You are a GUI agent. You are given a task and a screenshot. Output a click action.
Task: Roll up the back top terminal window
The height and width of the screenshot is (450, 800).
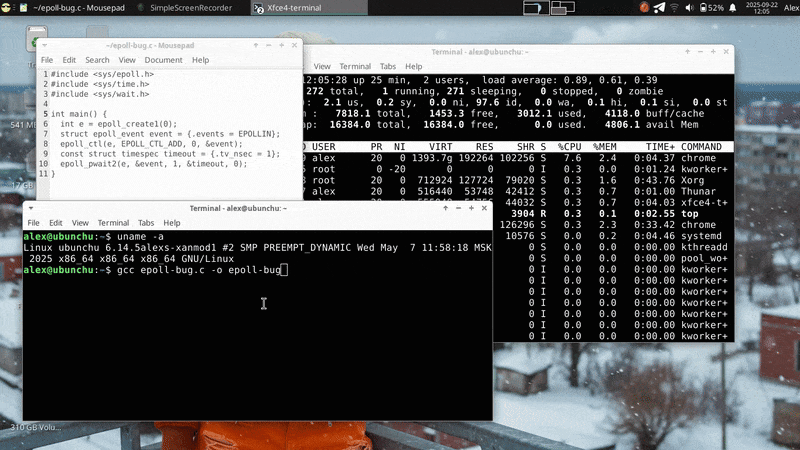click(x=687, y=52)
